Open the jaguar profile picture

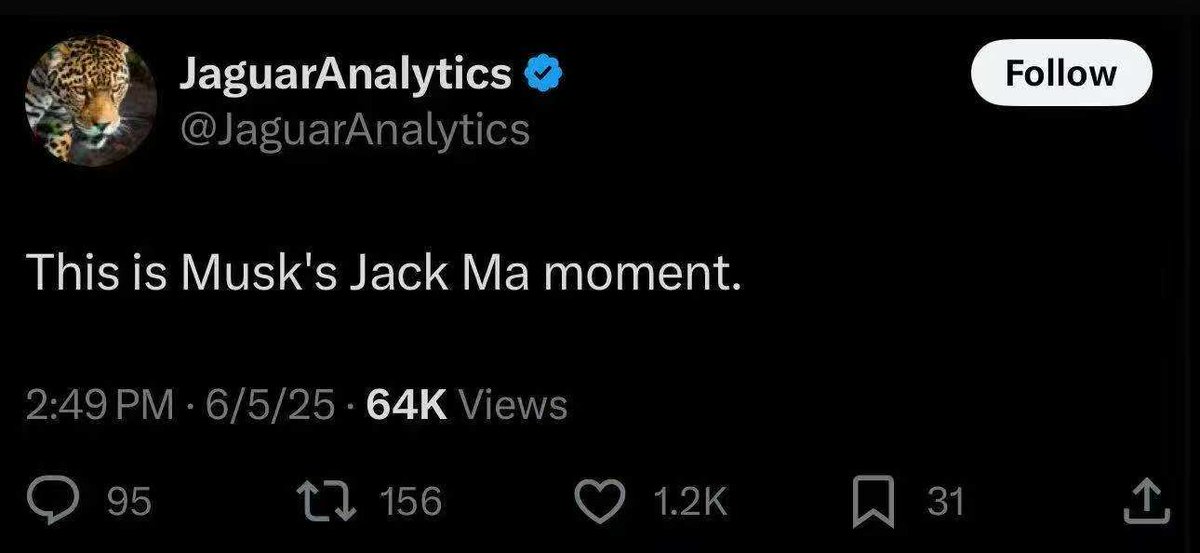[x=90, y=99]
